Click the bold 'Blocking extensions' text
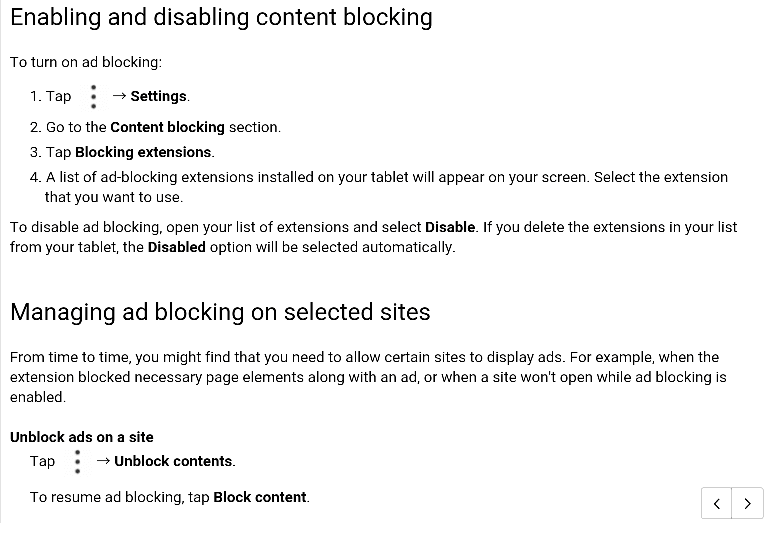 pyautogui.click(x=144, y=152)
